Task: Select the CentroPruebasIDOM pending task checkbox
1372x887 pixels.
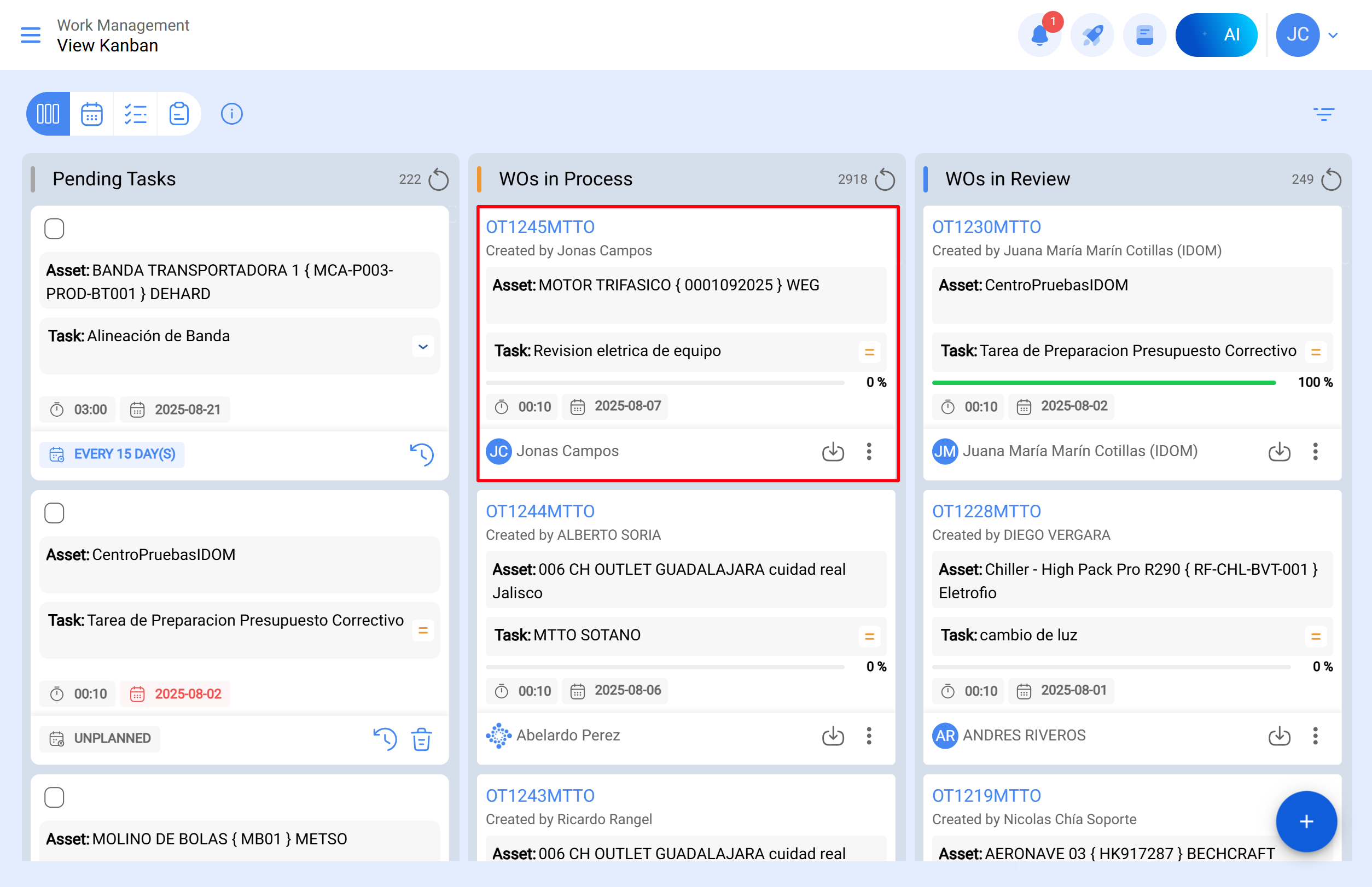Action: pyautogui.click(x=54, y=512)
